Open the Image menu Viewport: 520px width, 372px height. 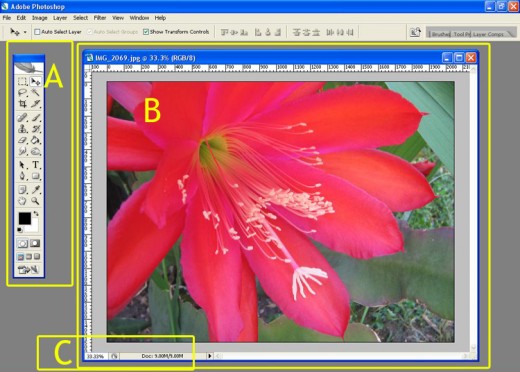39,18
